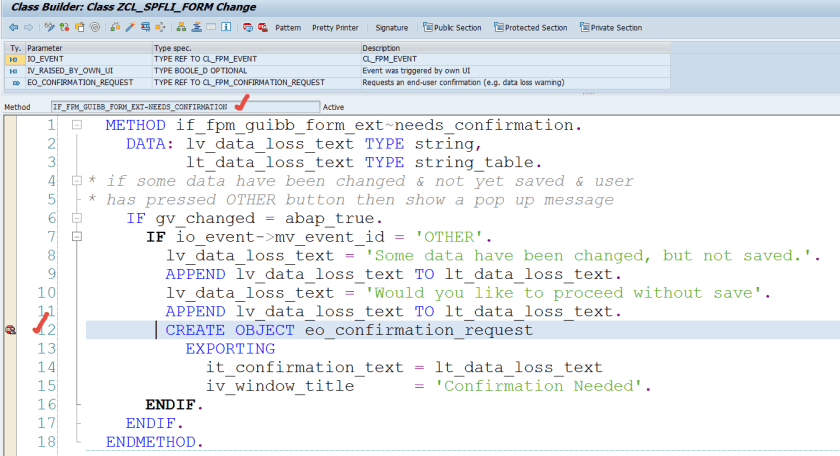Open the object hierarchy display icon
840x456 pixels.
click(x=180, y=28)
